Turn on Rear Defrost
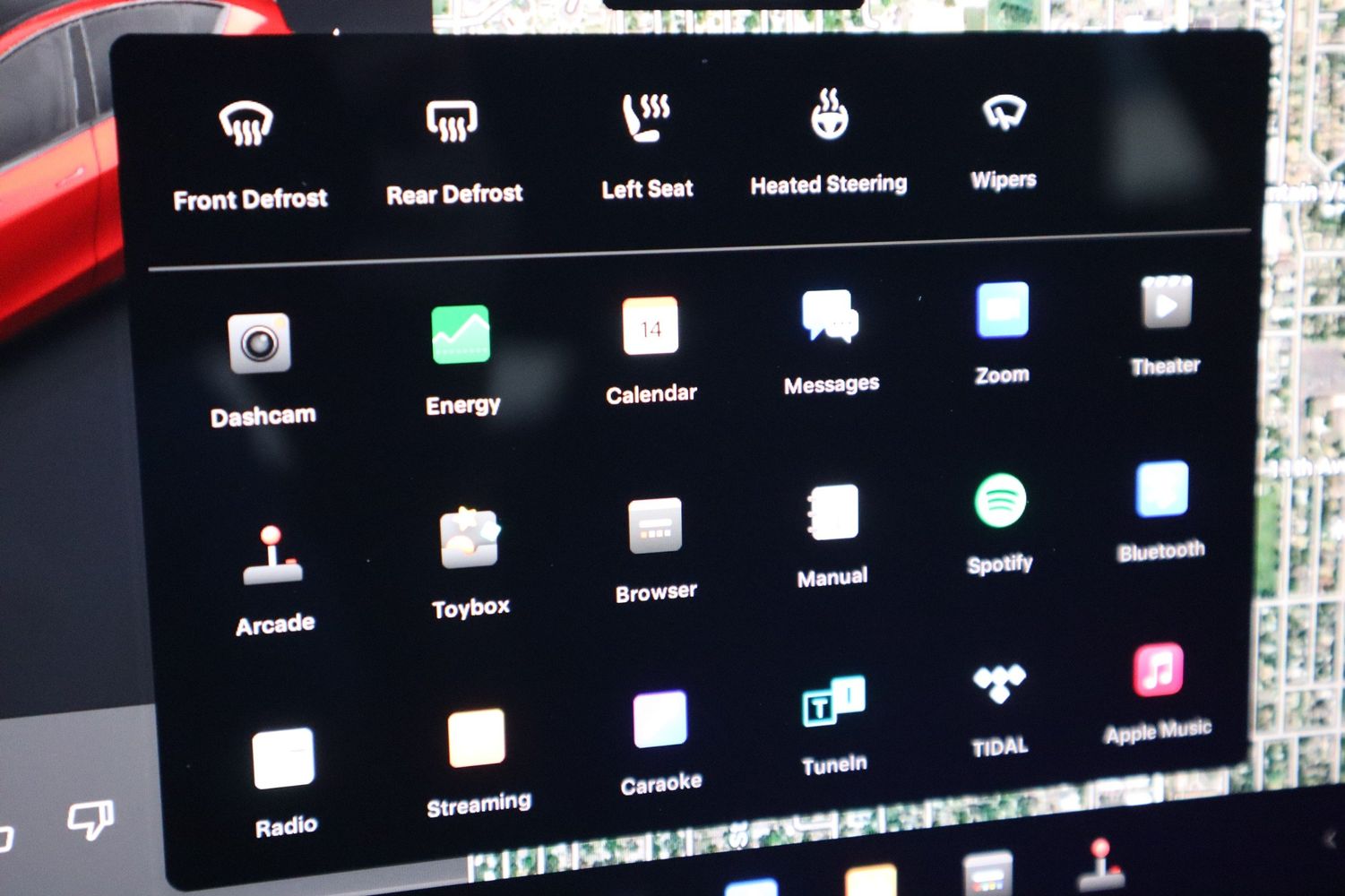The image size is (1345, 896). click(x=452, y=120)
